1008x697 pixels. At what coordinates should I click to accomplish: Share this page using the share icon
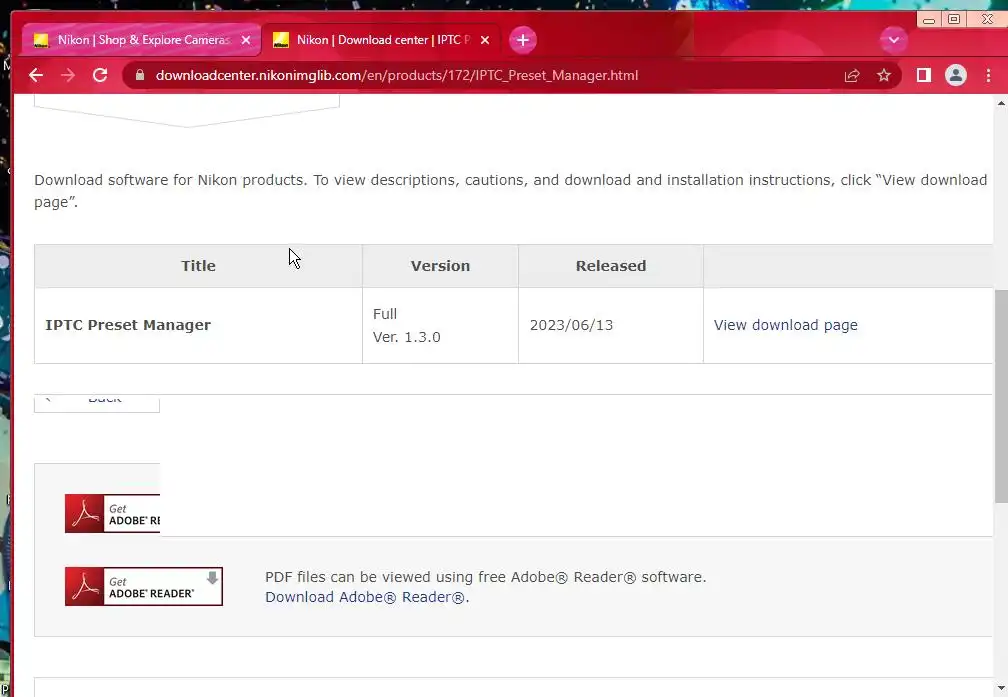pos(852,75)
